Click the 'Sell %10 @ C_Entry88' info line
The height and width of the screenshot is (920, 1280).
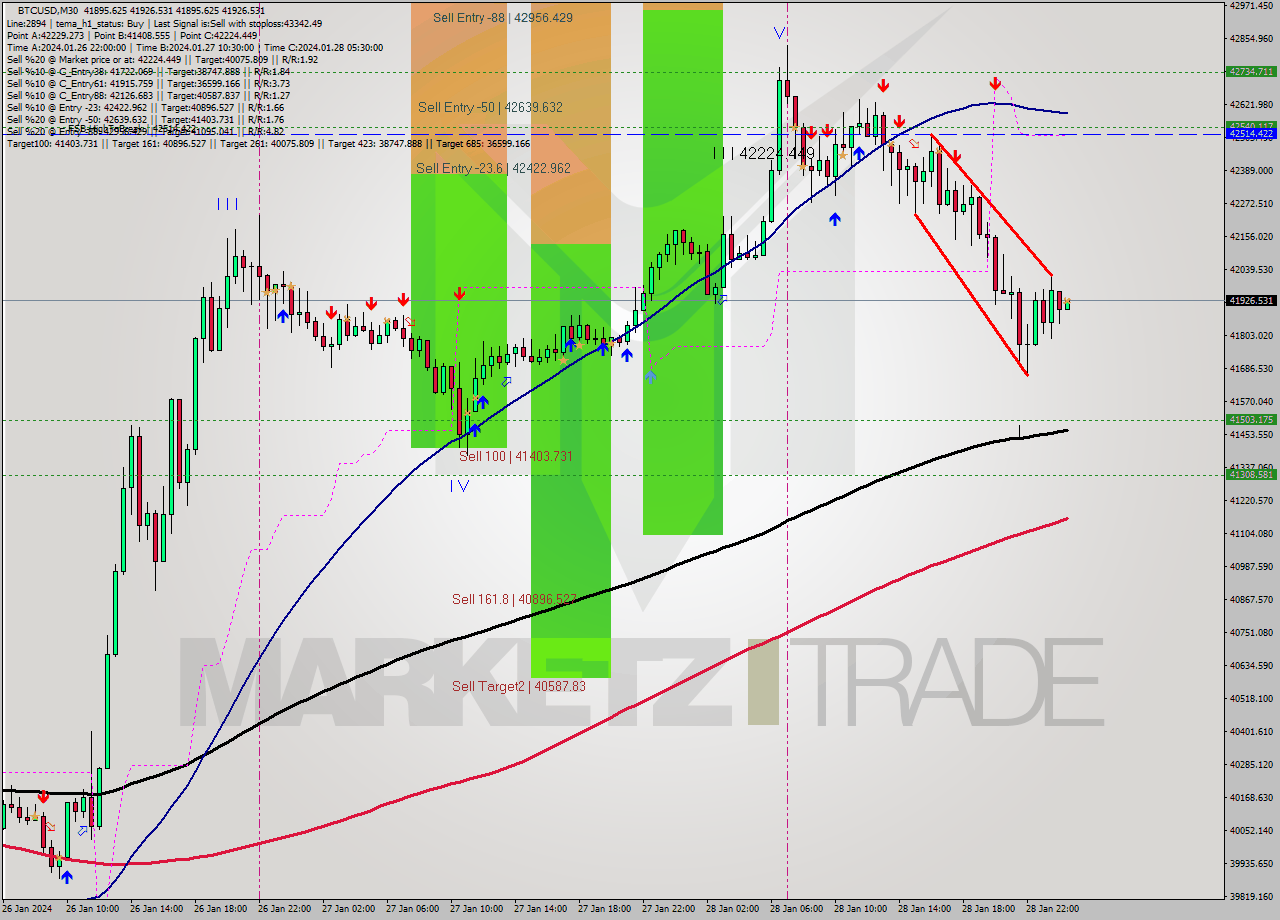click(x=148, y=95)
